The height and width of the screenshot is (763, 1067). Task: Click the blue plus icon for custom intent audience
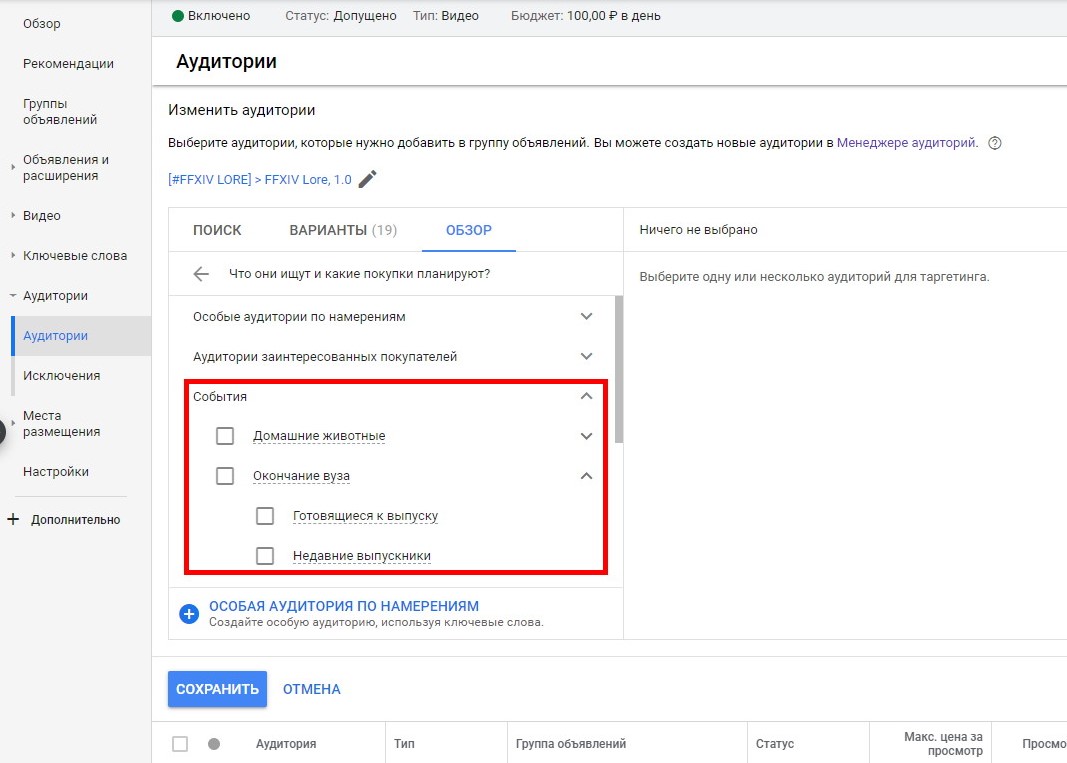tap(189, 614)
